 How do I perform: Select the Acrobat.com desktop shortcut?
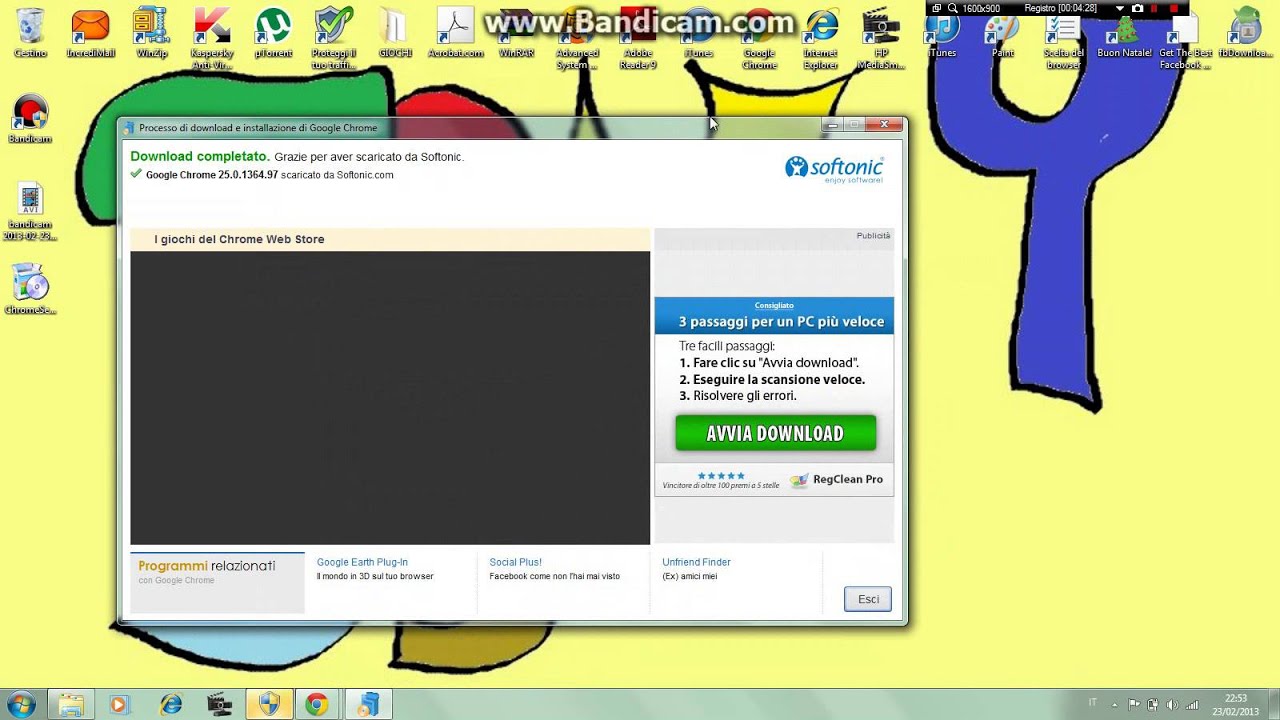point(455,33)
